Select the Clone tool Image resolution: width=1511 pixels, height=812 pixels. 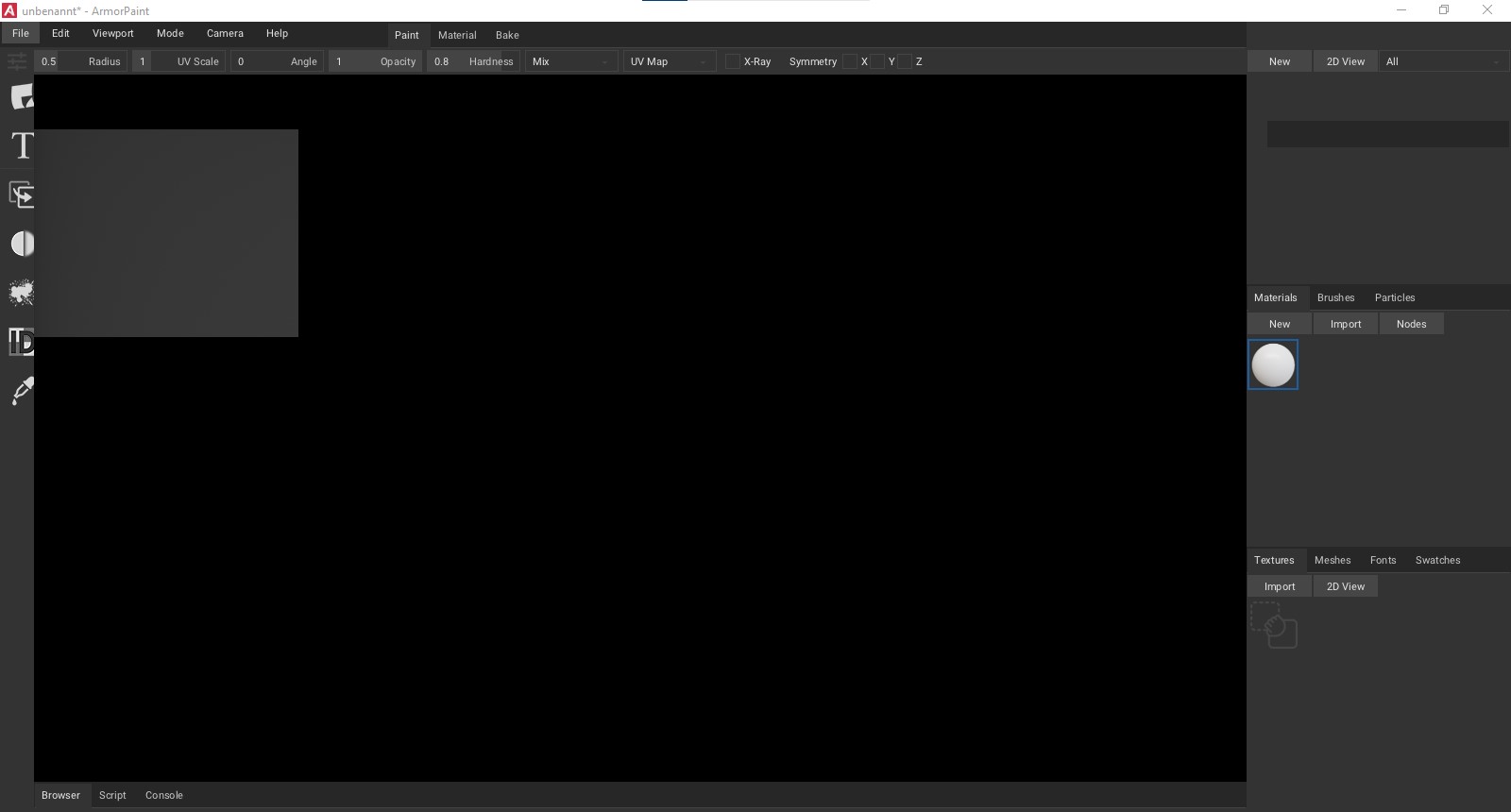pyautogui.click(x=22, y=195)
